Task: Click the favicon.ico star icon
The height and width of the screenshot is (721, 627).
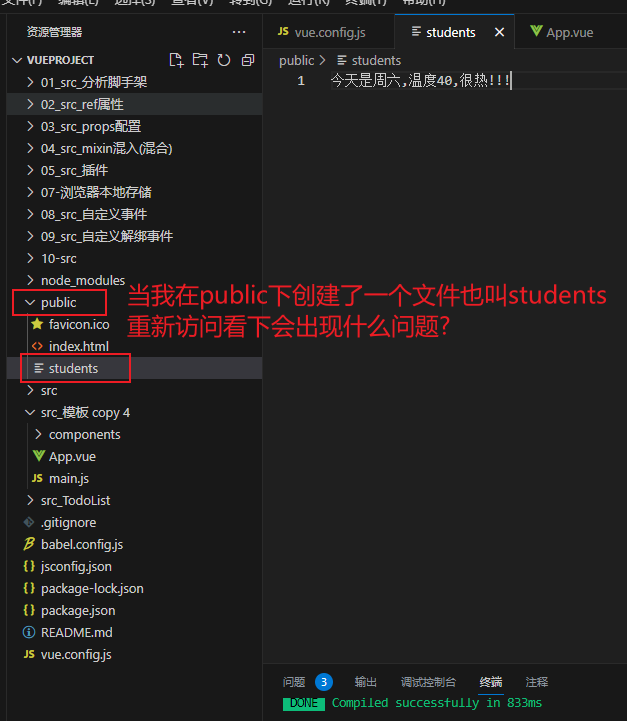Action: [x=37, y=324]
